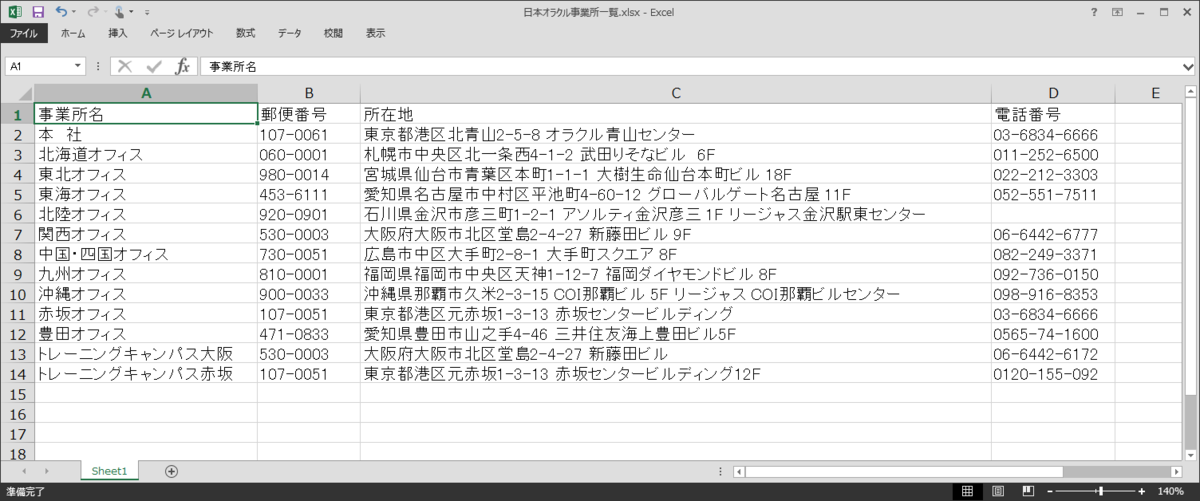This screenshot has height=501, width=1200.
Task: Switch to Normal view icon
Action: (966, 491)
